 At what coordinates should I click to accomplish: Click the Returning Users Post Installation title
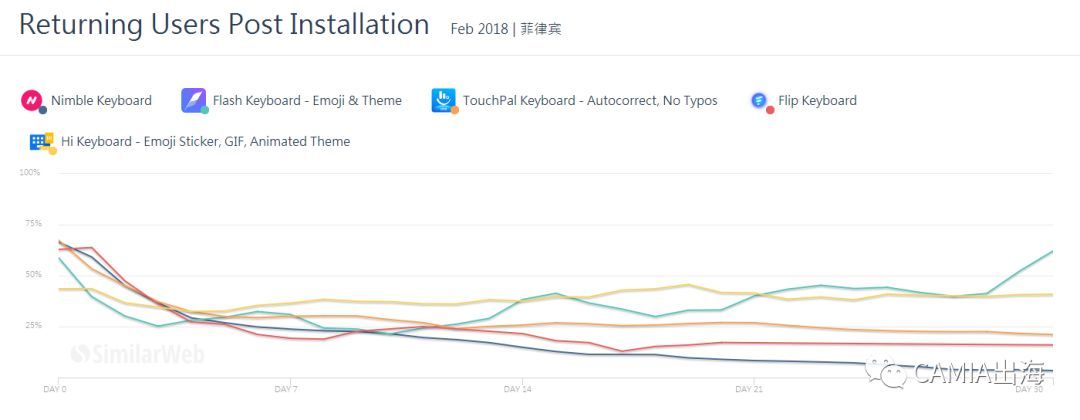224,25
